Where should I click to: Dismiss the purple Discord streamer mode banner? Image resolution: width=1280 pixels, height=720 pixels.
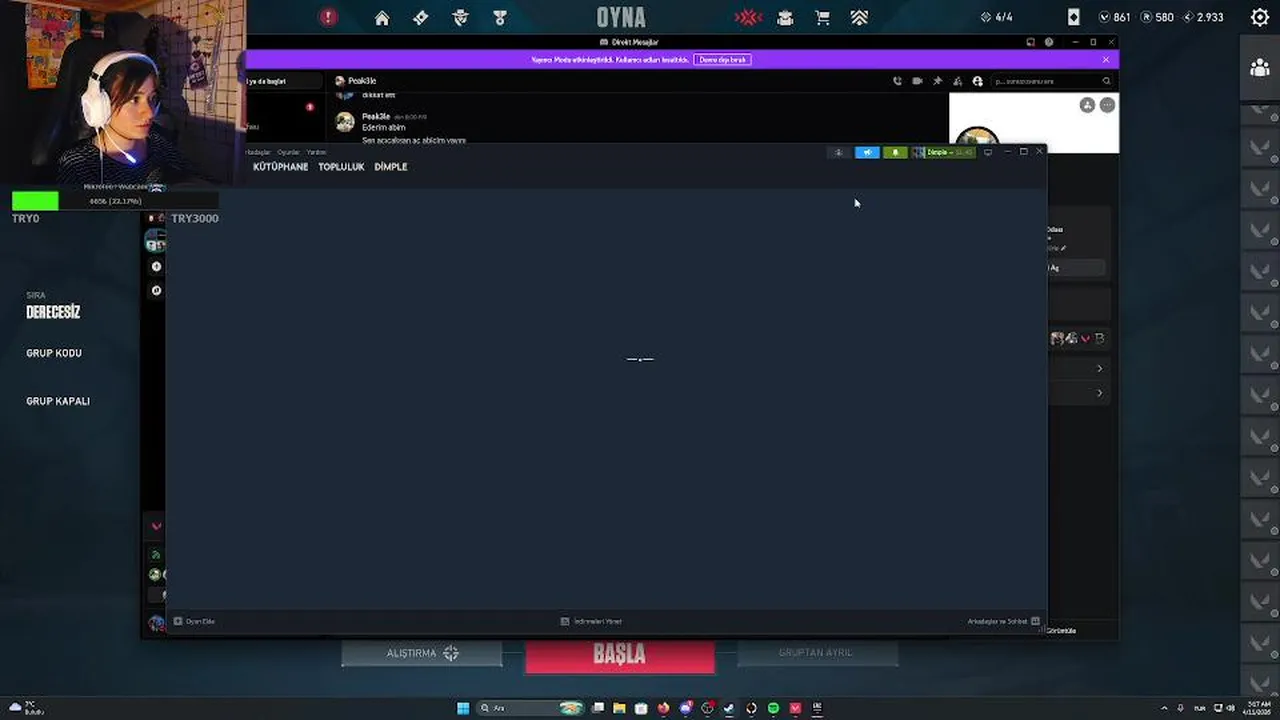click(1106, 60)
